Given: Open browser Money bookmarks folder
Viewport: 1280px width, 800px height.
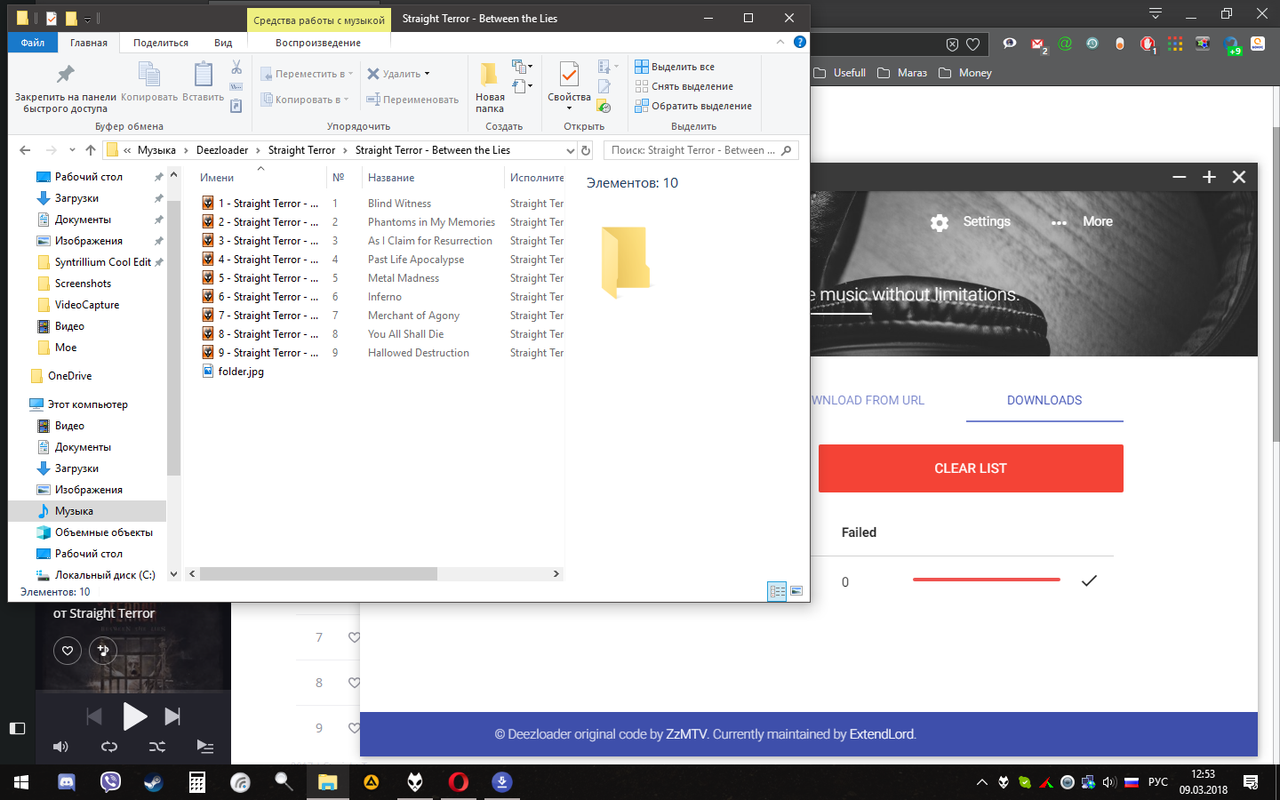Looking at the screenshot, I should coord(964,72).
